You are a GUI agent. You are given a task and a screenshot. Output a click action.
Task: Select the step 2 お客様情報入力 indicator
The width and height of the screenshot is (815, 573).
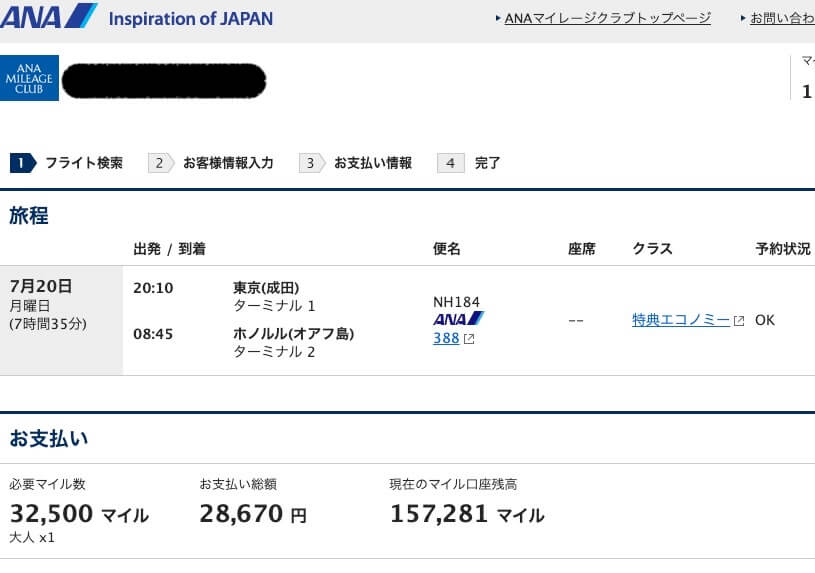click(x=211, y=163)
